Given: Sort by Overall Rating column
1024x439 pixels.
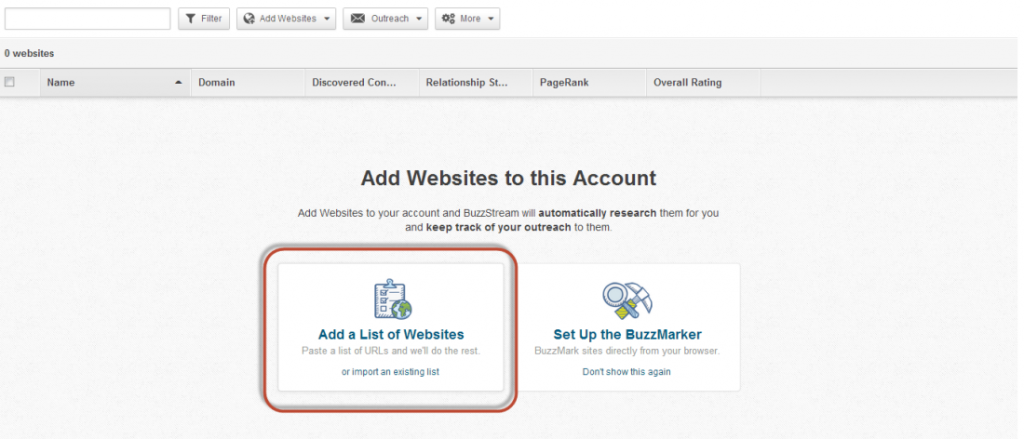Looking at the screenshot, I should 703,82.
